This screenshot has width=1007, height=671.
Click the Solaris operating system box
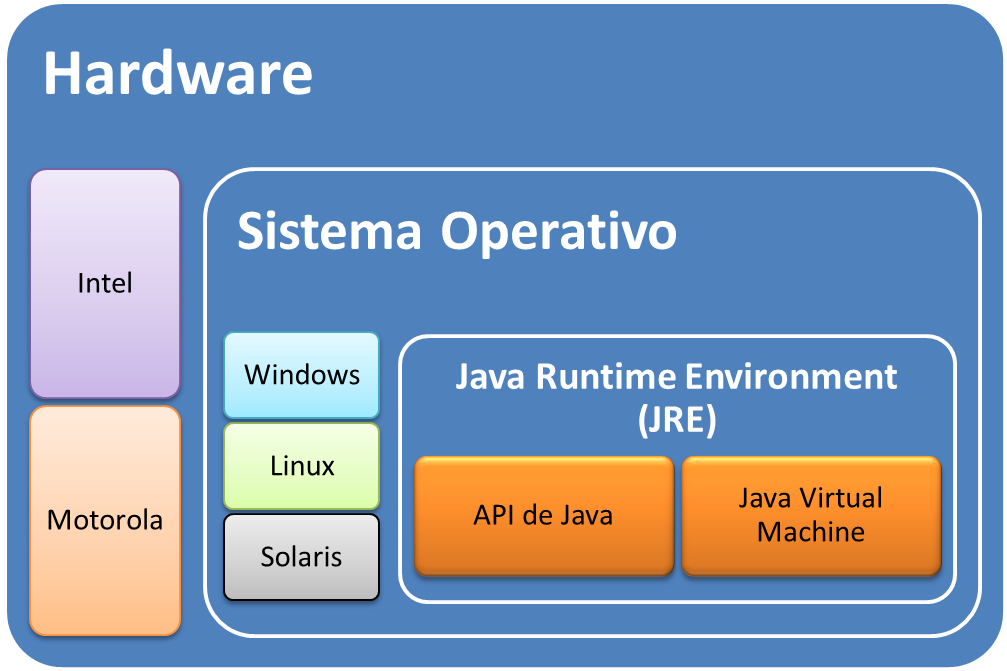[x=301, y=556]
